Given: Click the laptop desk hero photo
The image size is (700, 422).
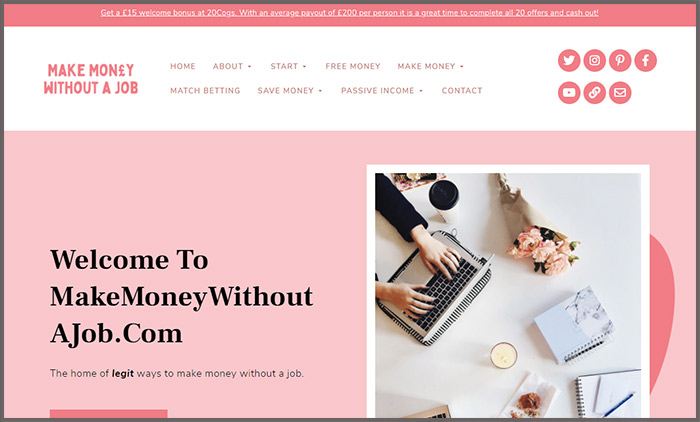Looking at the screenshot, I should pyautogui.click(x=508, y=295).
